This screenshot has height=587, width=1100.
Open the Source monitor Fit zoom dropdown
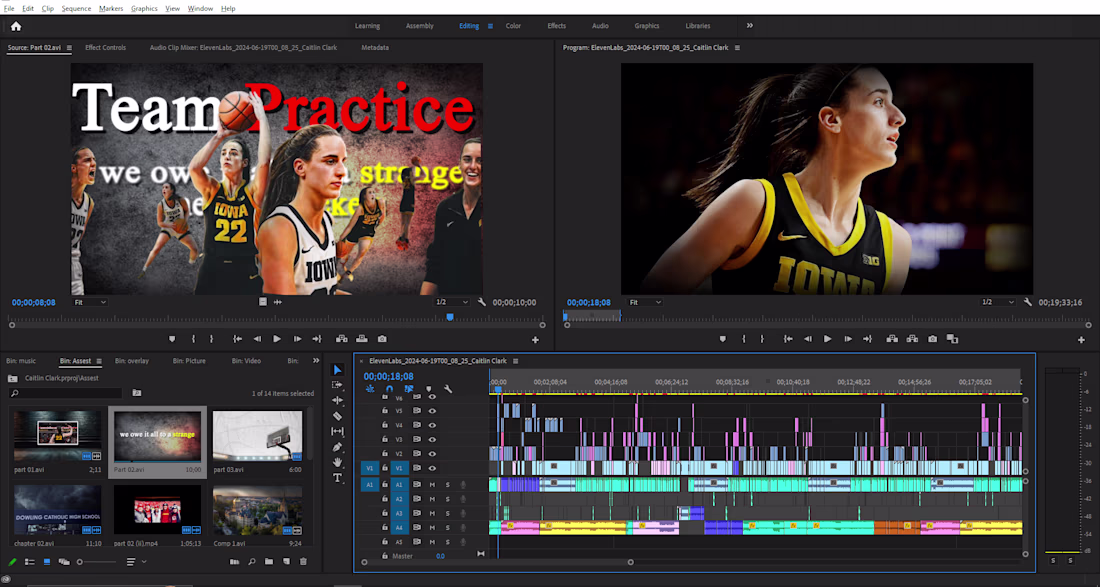click(90, 302)
